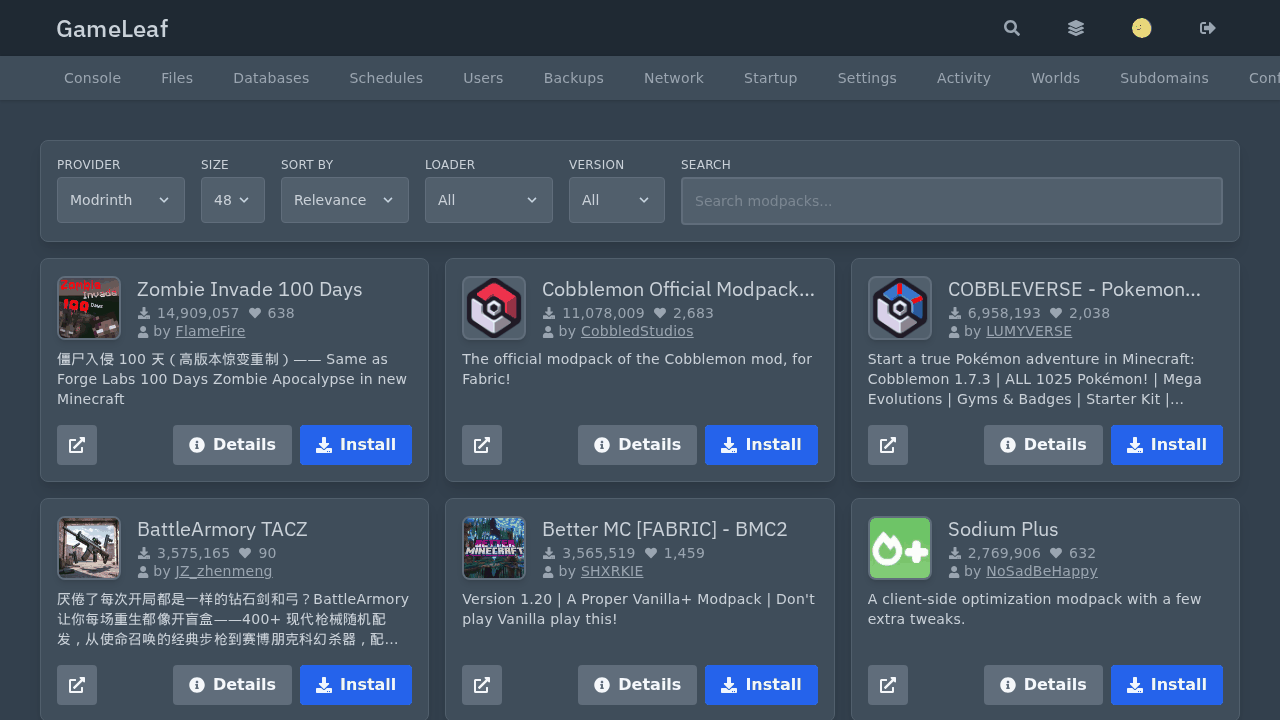Viewport: 1280px width, 720px height.
Task: Go to the Files tab
Action: 177,78
